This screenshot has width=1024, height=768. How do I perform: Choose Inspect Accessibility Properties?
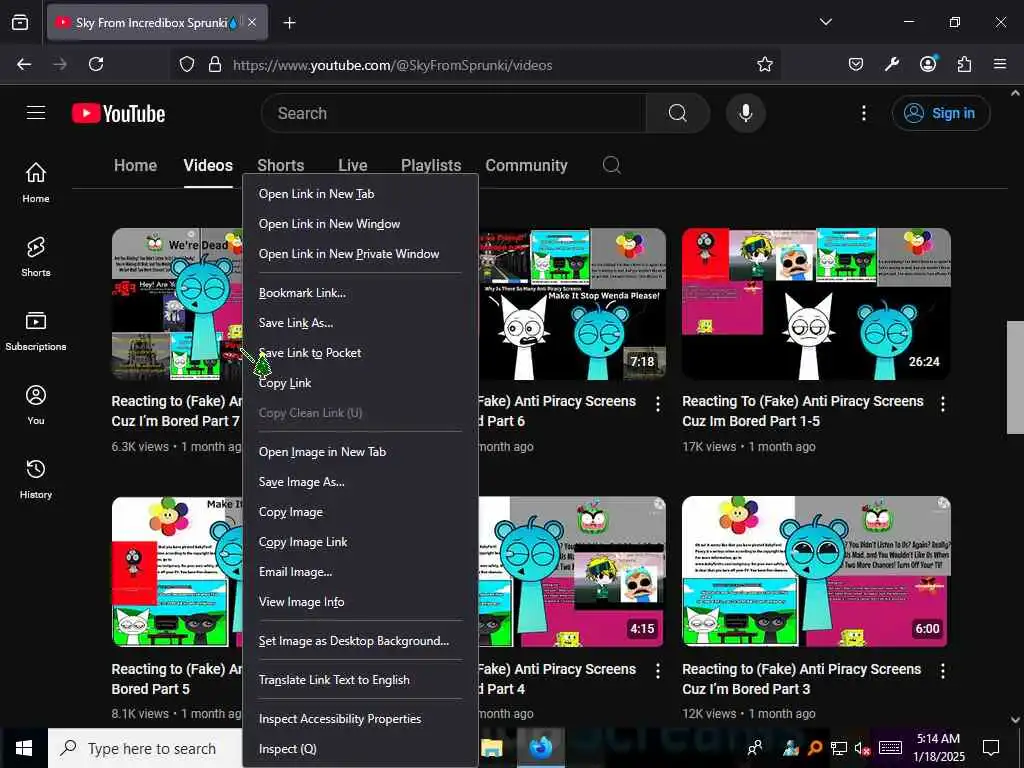tap(360, 719)
